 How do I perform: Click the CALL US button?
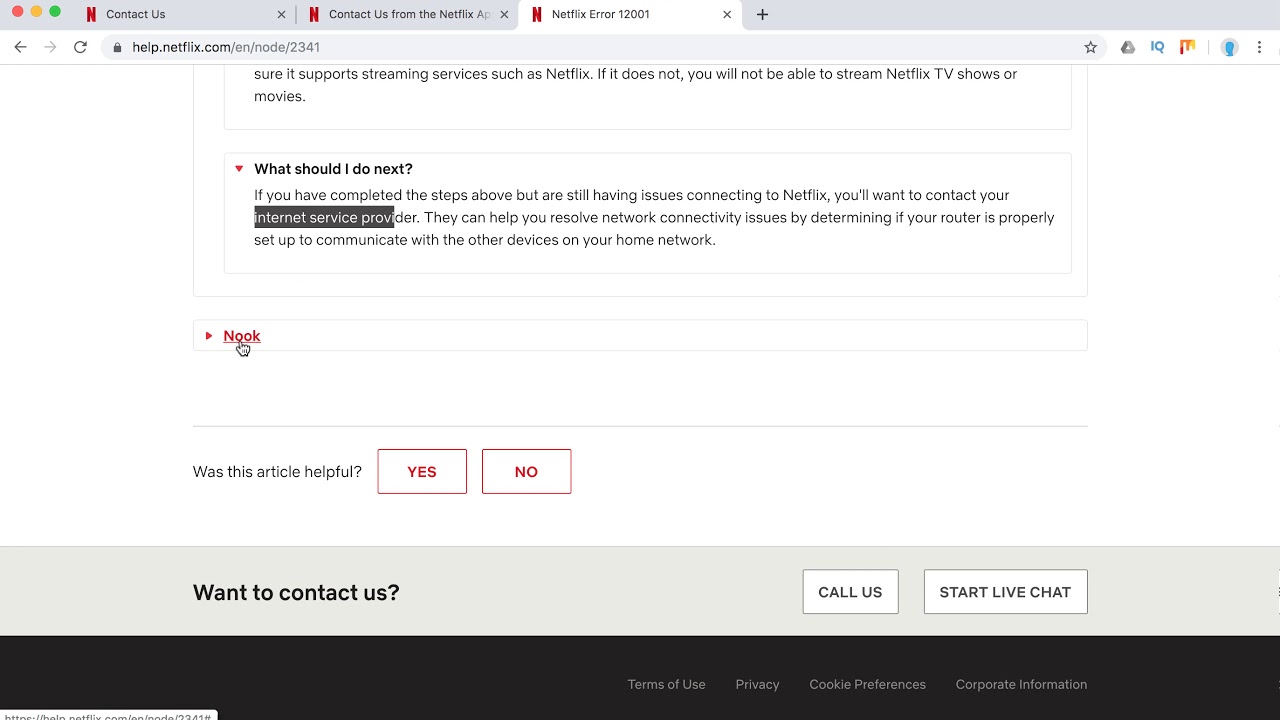pyautogui.click(x=850, y=592)
